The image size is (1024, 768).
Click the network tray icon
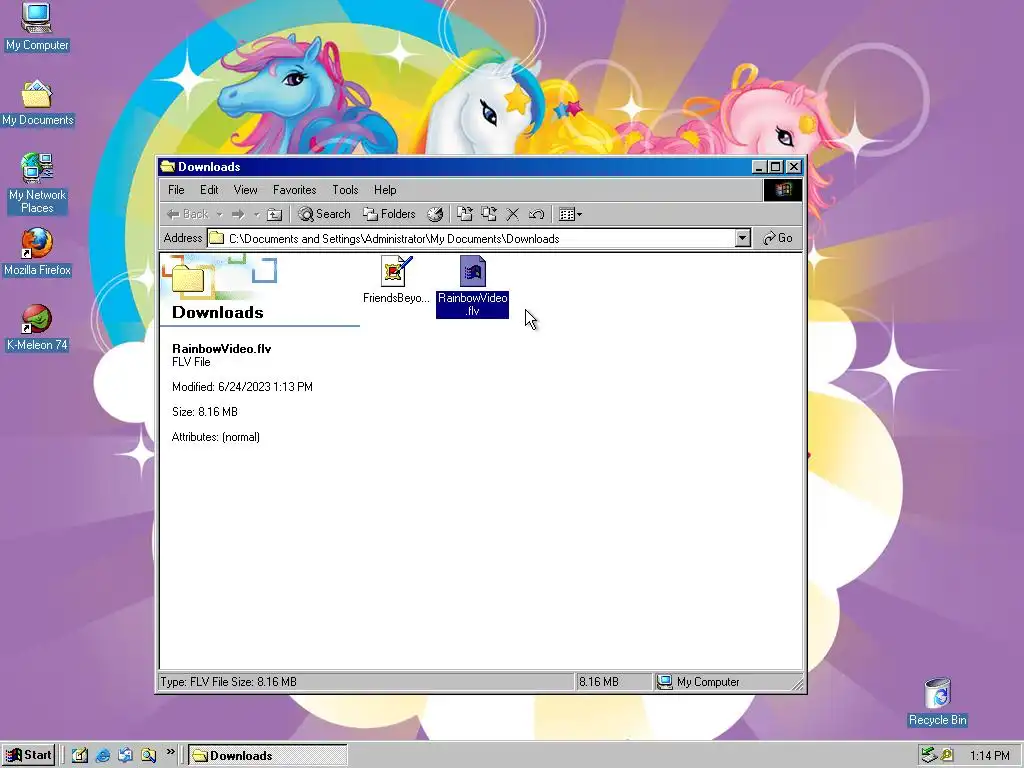point(929,756)
